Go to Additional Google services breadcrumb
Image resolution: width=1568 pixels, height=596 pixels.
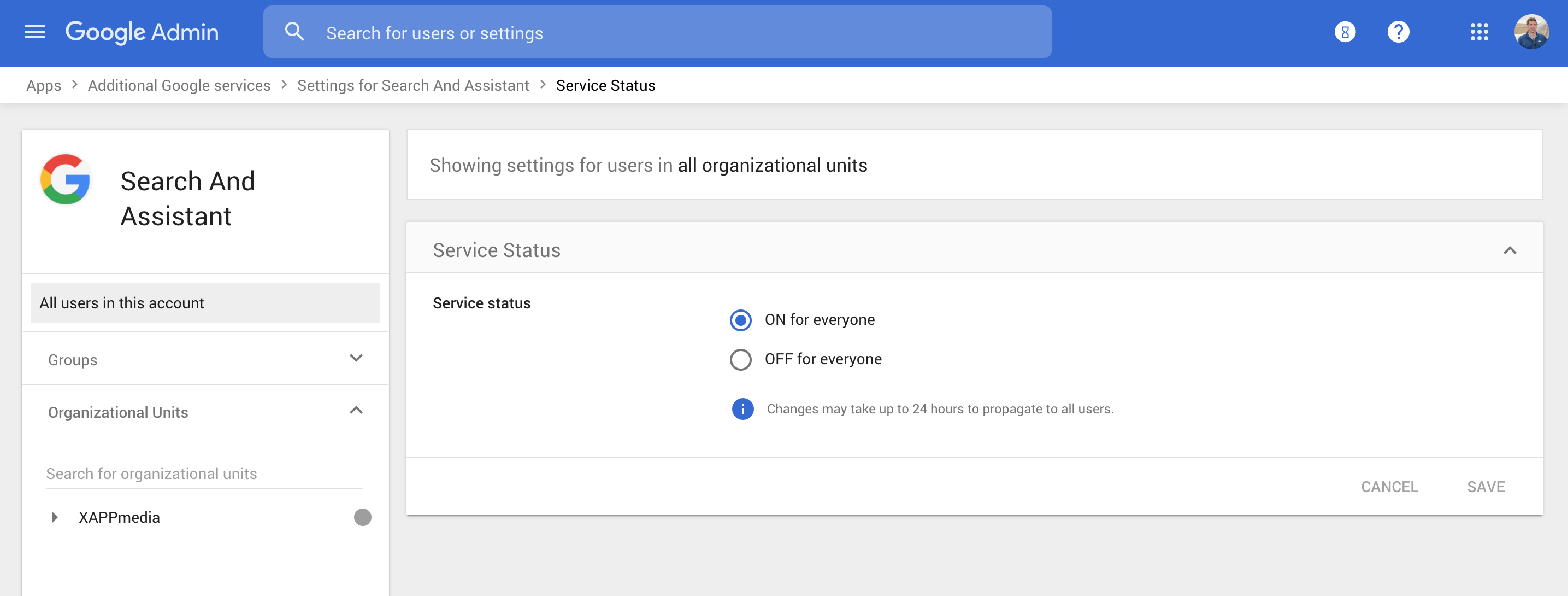click(x=179, y=85)
